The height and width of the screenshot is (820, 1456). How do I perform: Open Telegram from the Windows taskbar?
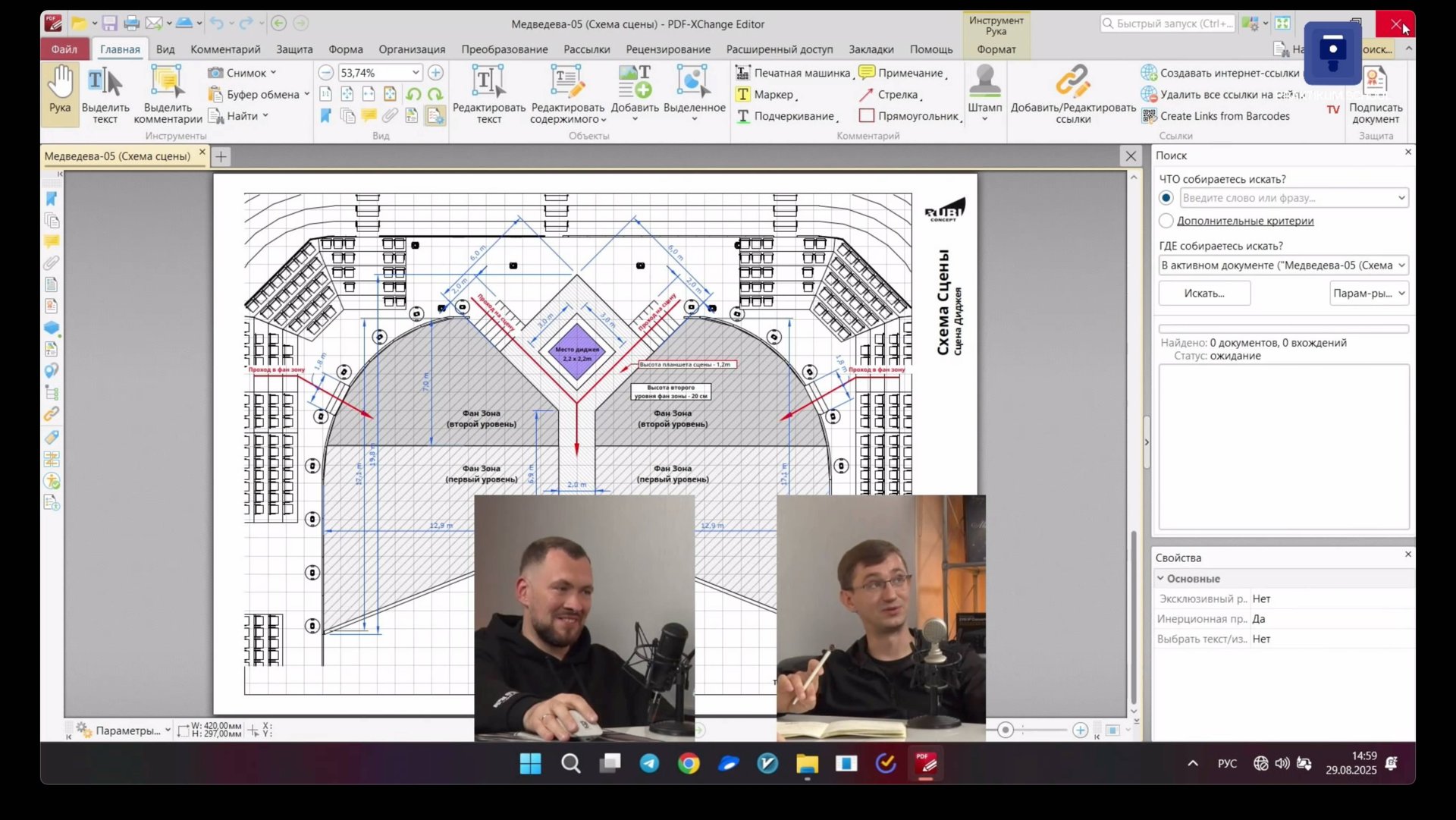point(649,764)
